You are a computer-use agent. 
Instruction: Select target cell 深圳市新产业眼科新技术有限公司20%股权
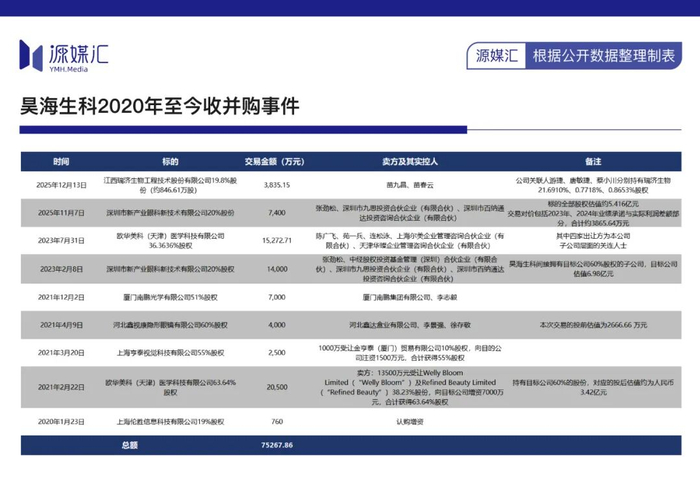coord(170,269)
